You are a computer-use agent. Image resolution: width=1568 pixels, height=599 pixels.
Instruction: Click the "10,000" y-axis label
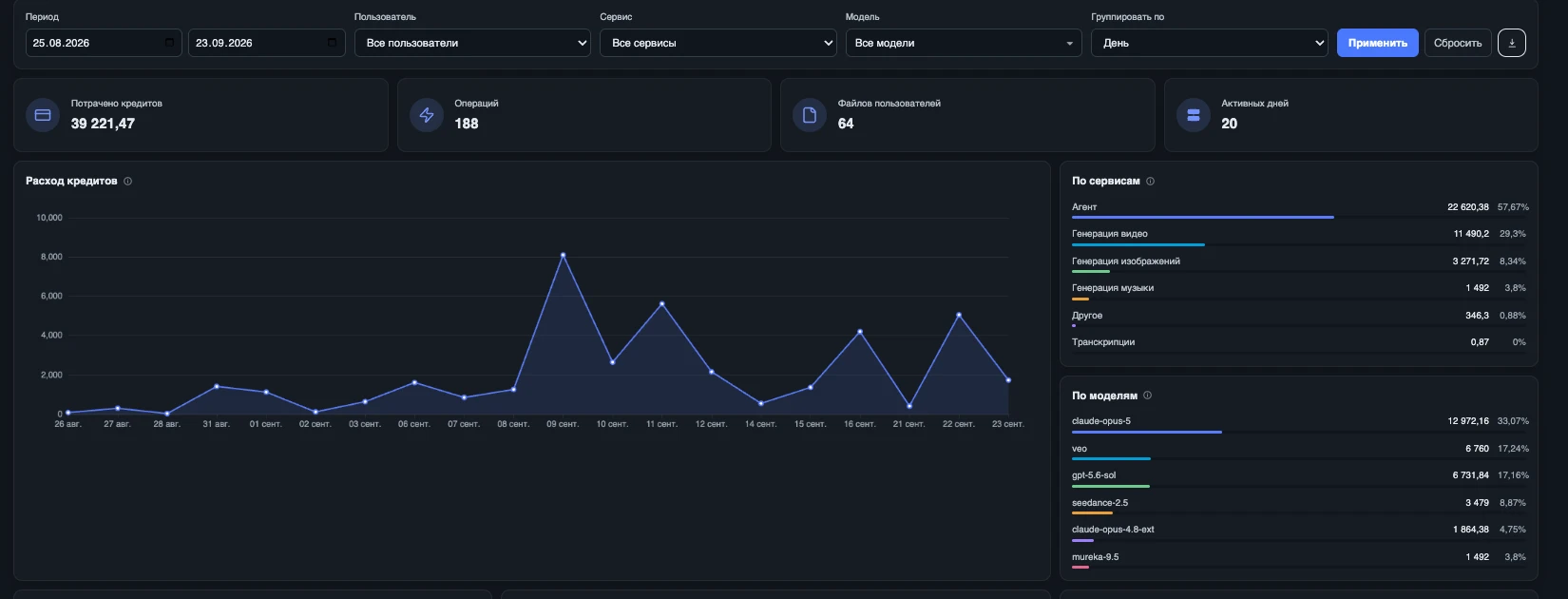coord(49,218)
